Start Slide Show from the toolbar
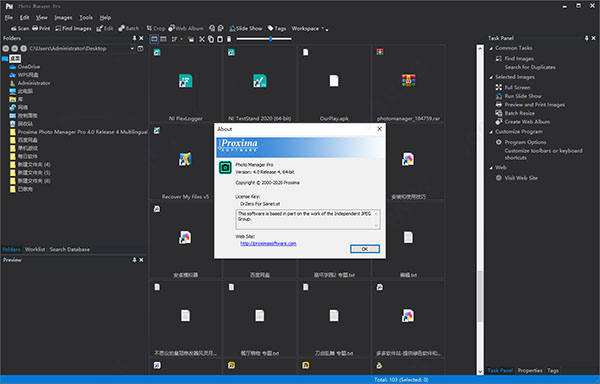Screen dimensions: 600x384 pos(246,28)
